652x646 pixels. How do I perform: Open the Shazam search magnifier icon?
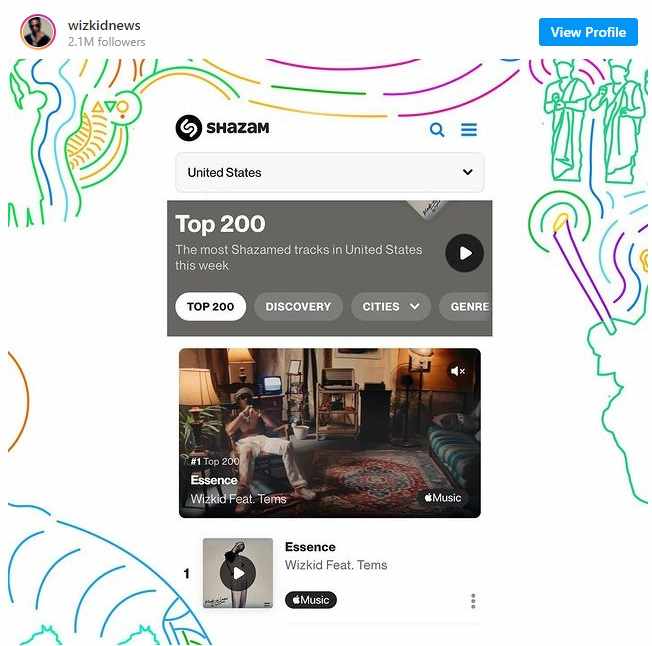point(437,130)
